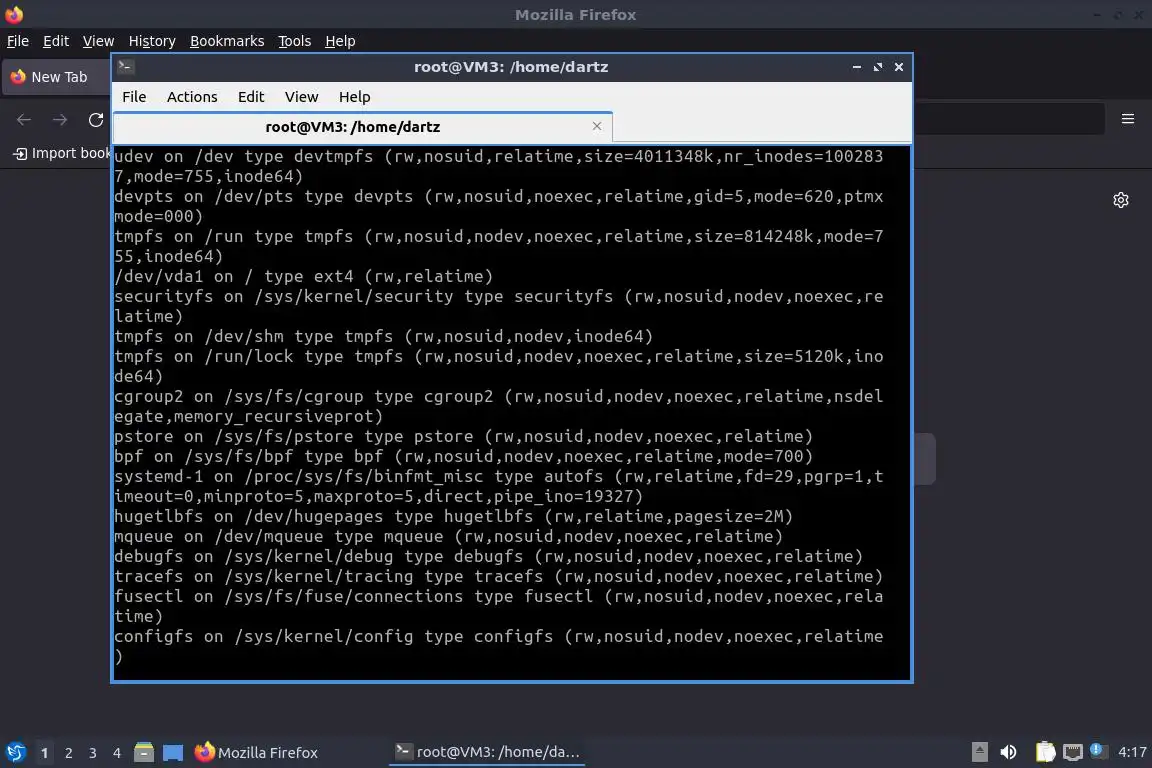1152x768 pixels.
Task: Switch to root@VM3 terminal taskbar entry
Action: coord(487,752)
